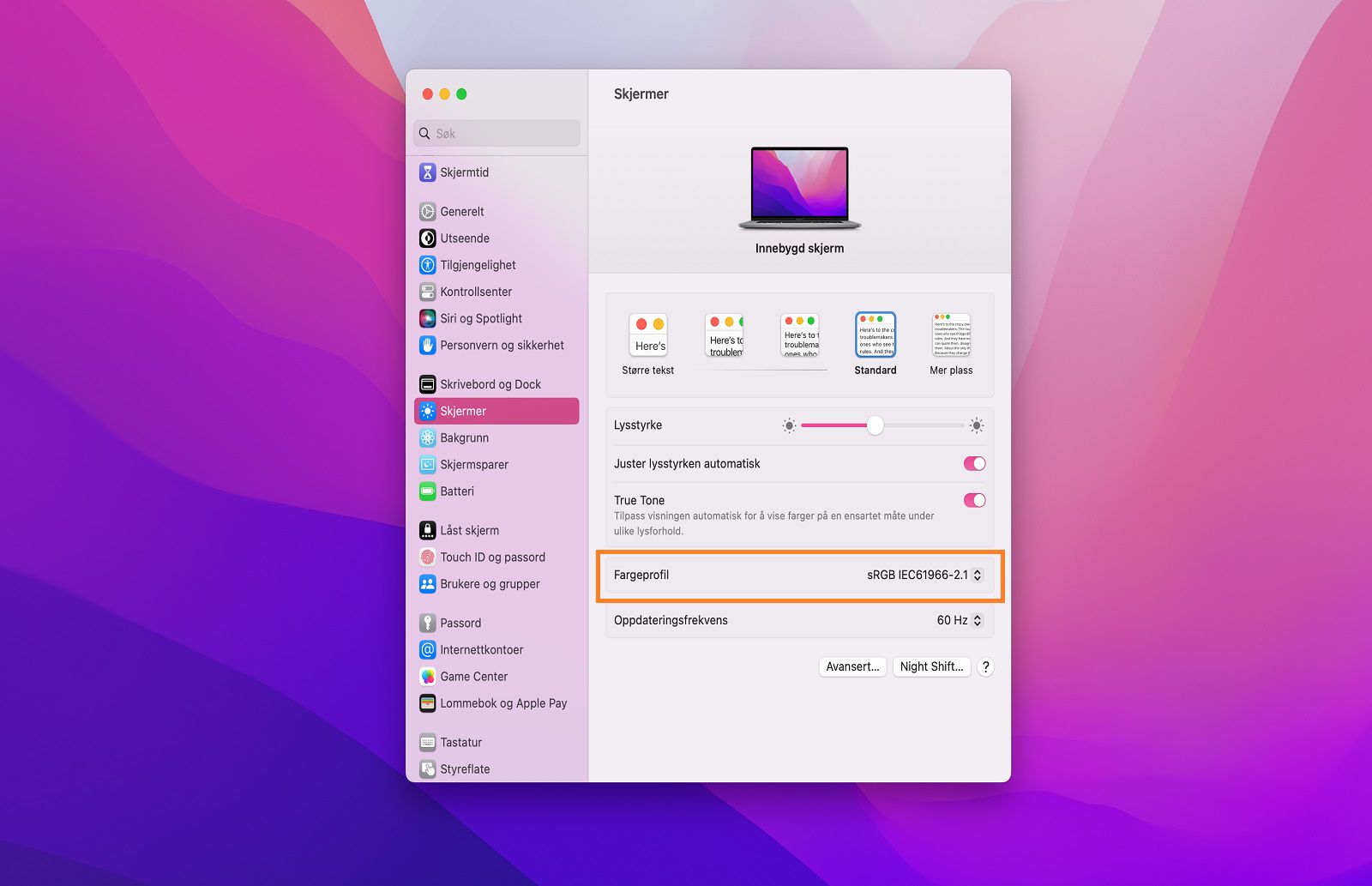
Task: Click the yellow minimize window button
Action: click(444, 94)
